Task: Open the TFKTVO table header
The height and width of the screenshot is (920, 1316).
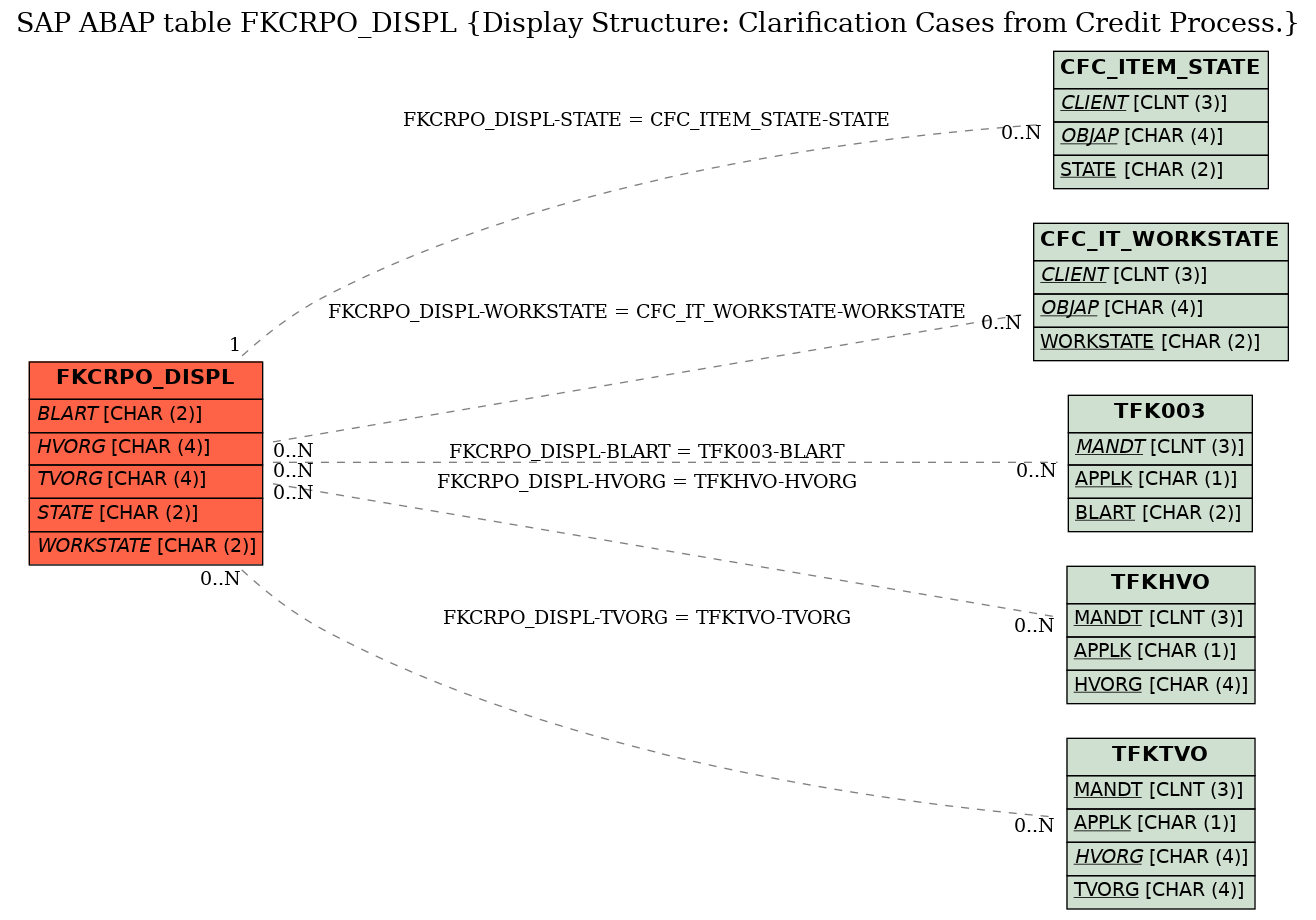Action: pos(1161,756)
